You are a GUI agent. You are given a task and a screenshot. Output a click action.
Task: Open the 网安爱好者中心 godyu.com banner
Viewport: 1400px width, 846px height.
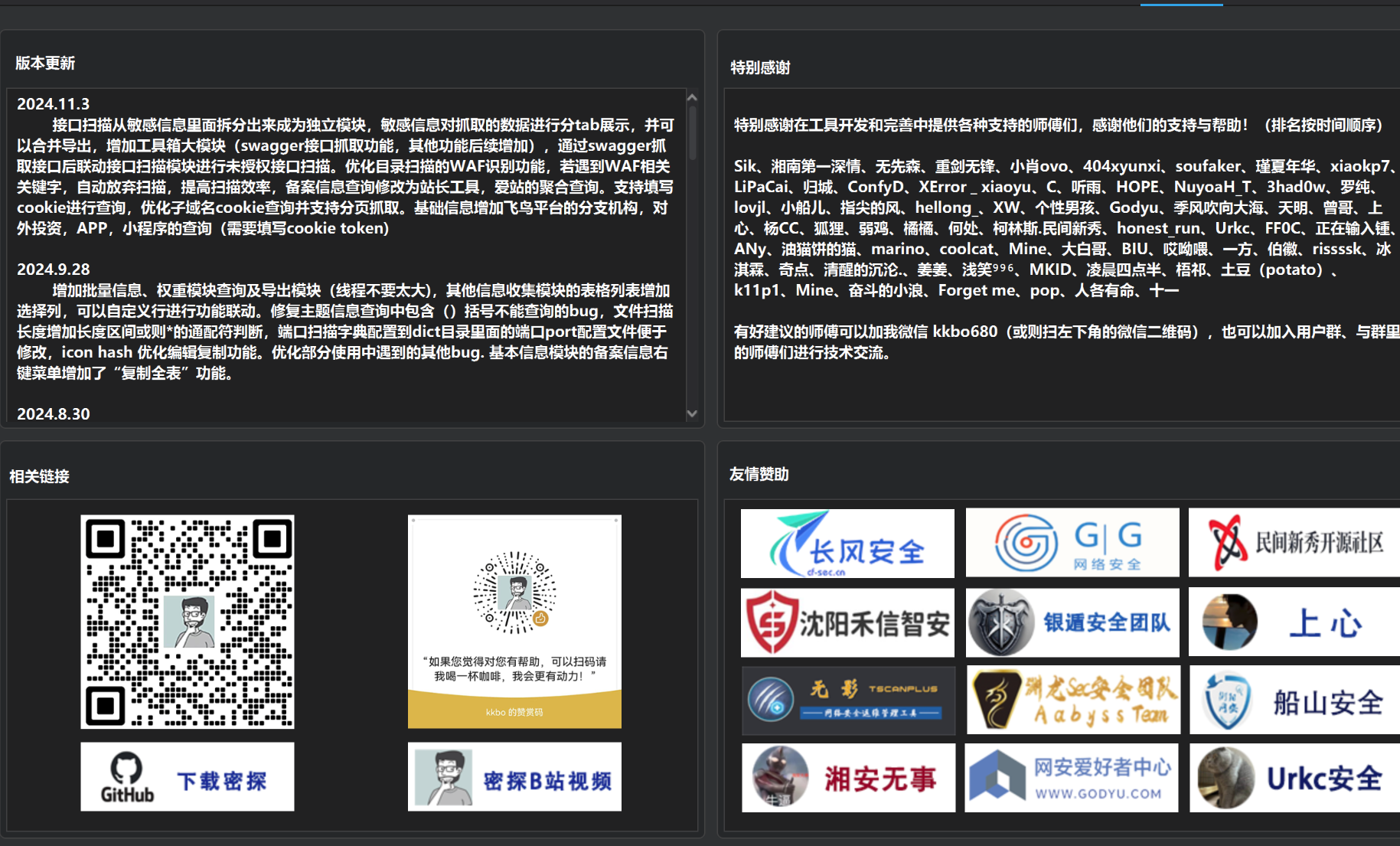tap(1072, 778)
